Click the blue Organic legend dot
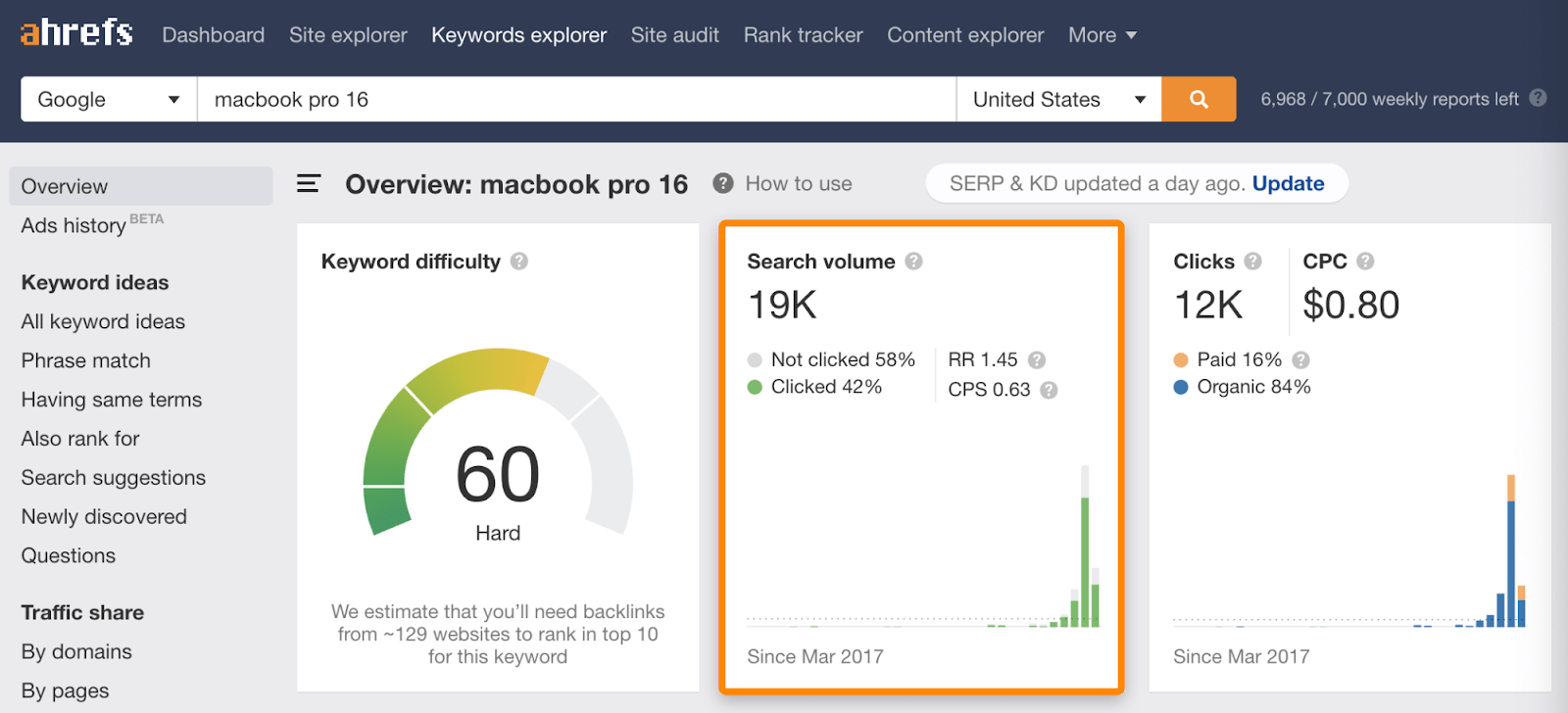 click(1181, 387)
